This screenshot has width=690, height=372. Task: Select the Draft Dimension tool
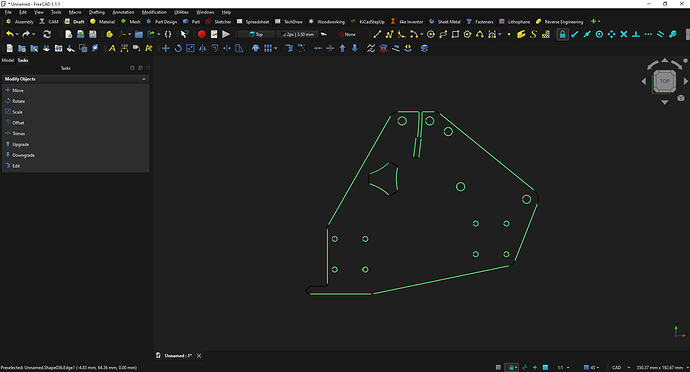pyautogui.click(x=124, y=48)
